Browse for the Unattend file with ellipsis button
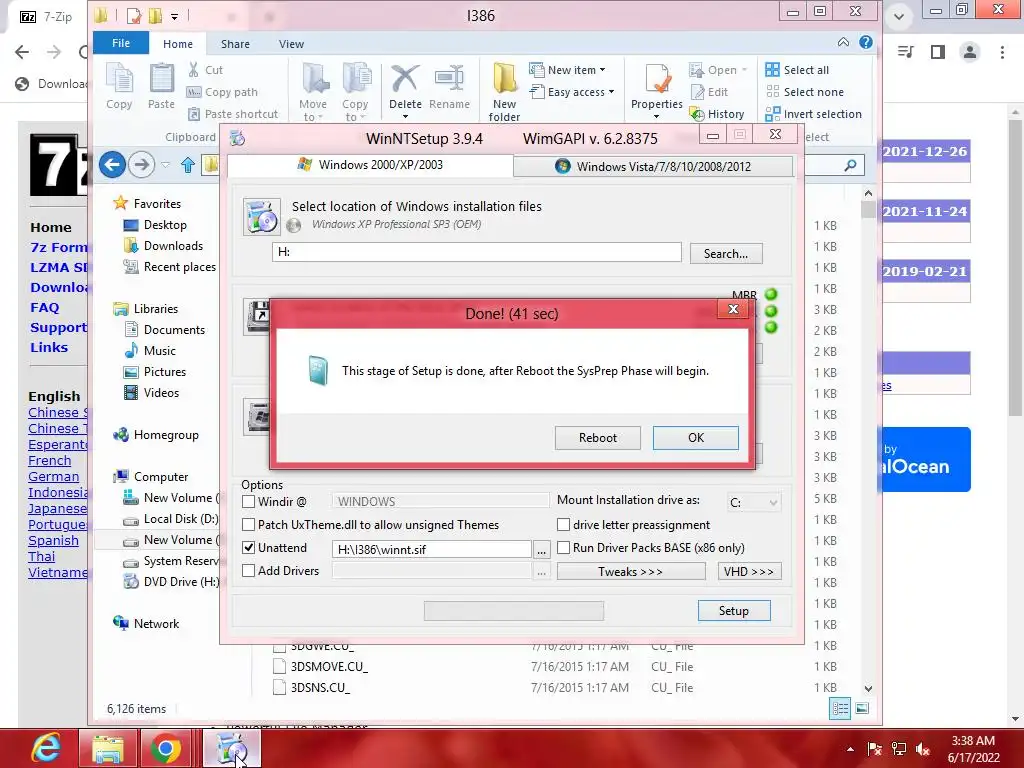The image size is (1024, 768). click(x=541, y=550)
